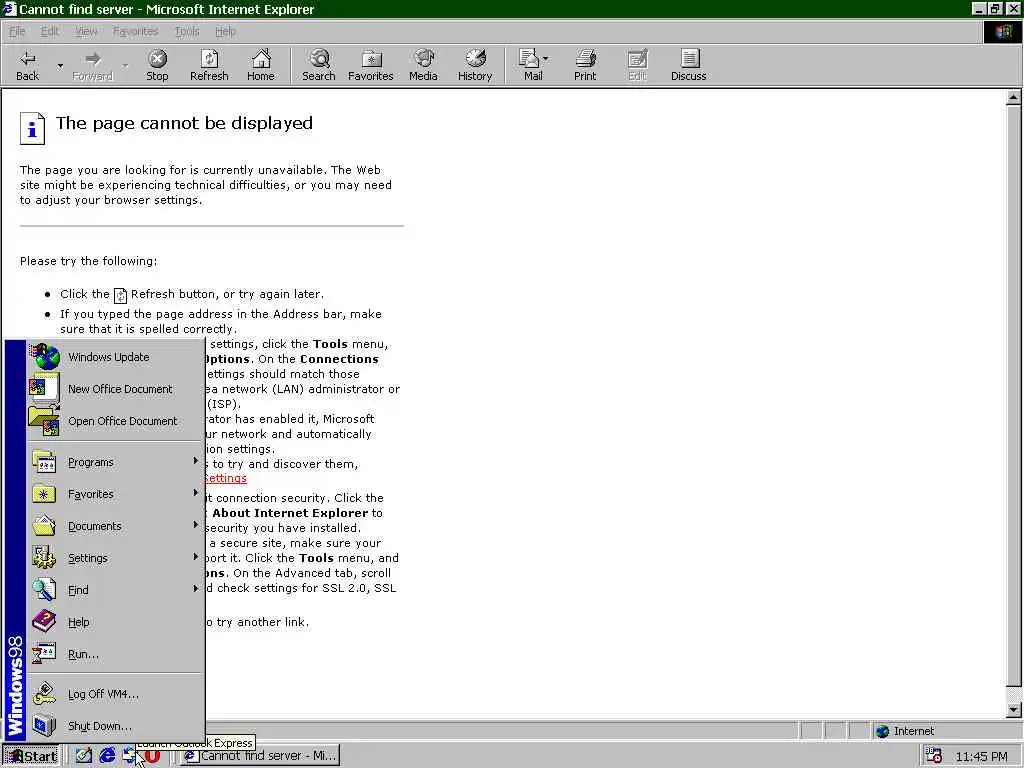Select Windows Update in Start menu
The width and height of the screenshot is (1024, 768).
[x=116, y=357]
